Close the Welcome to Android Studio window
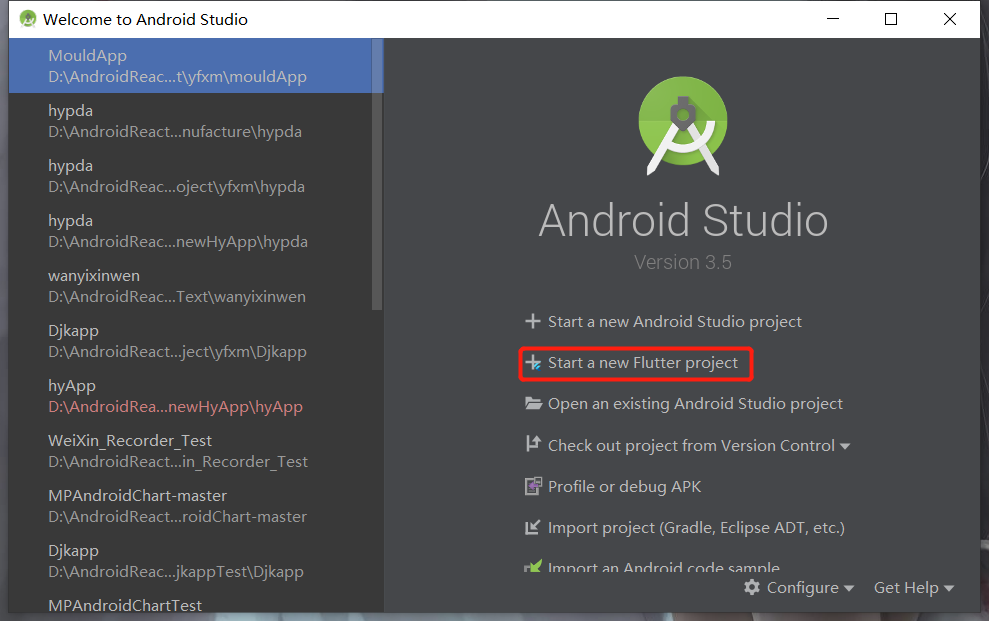This screenshot has height=621, width=989. coord(949,19)
